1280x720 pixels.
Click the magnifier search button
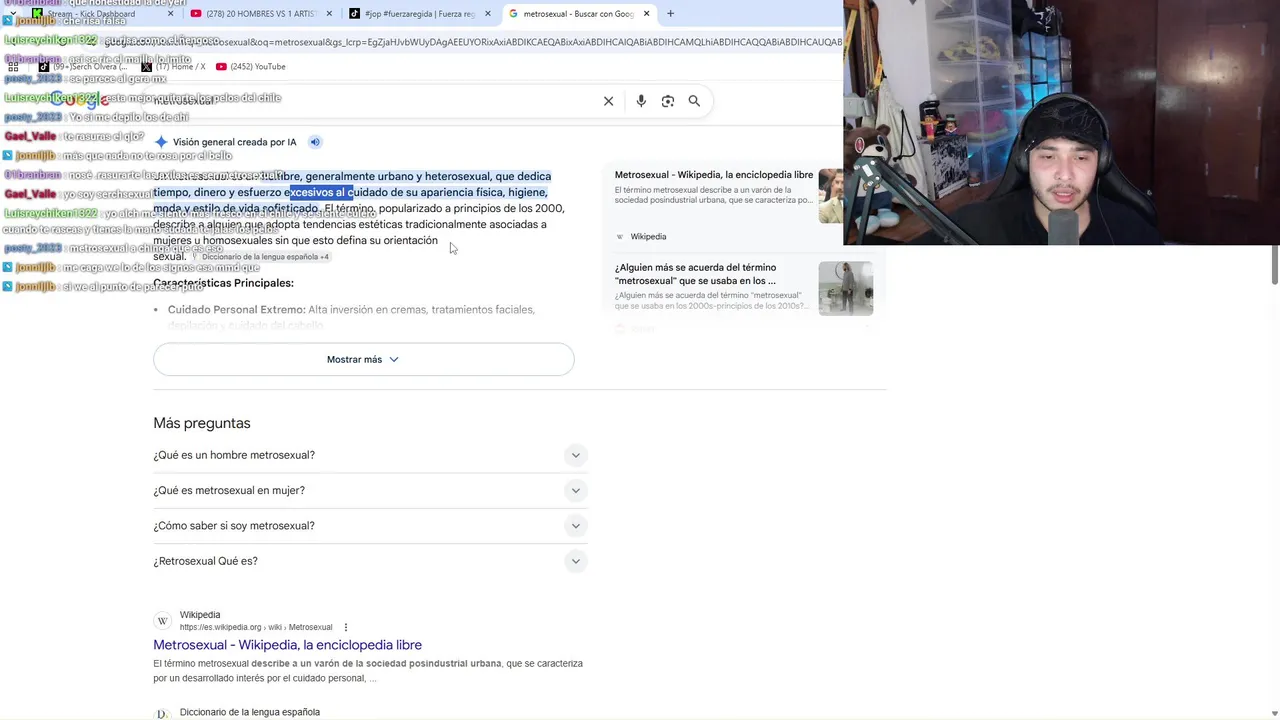(694, 101)
